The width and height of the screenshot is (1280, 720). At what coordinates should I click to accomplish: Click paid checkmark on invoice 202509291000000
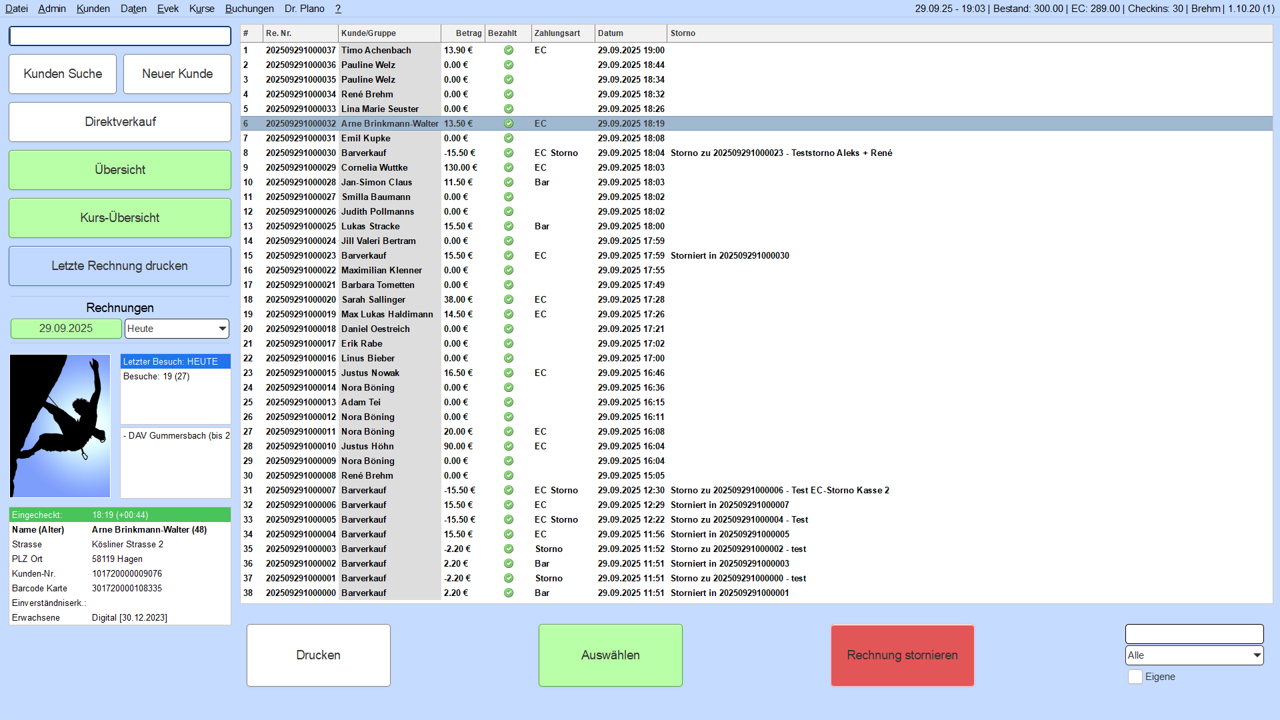point(508,593)
